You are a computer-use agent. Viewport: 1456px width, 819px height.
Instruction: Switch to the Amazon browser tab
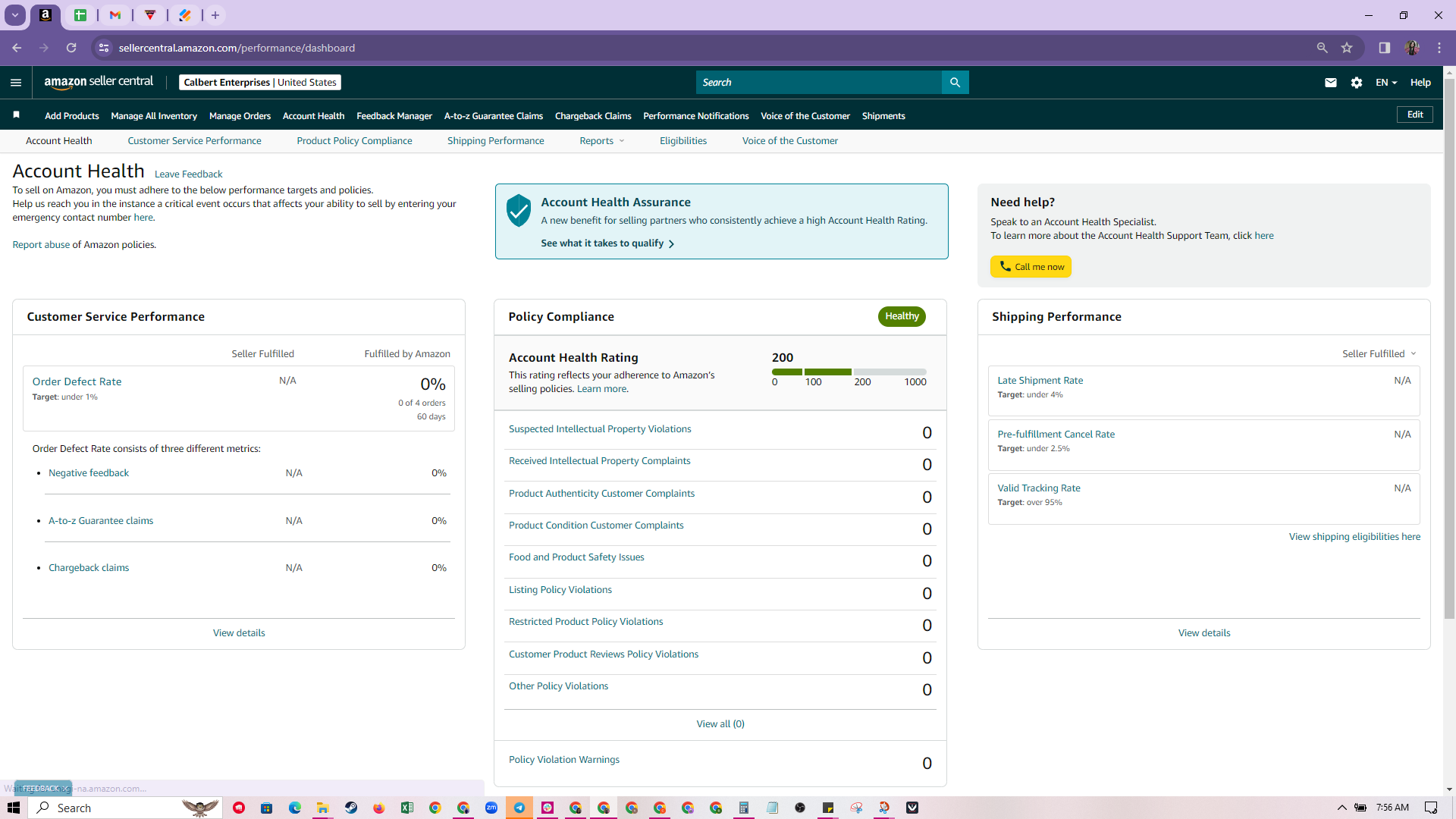45,15
